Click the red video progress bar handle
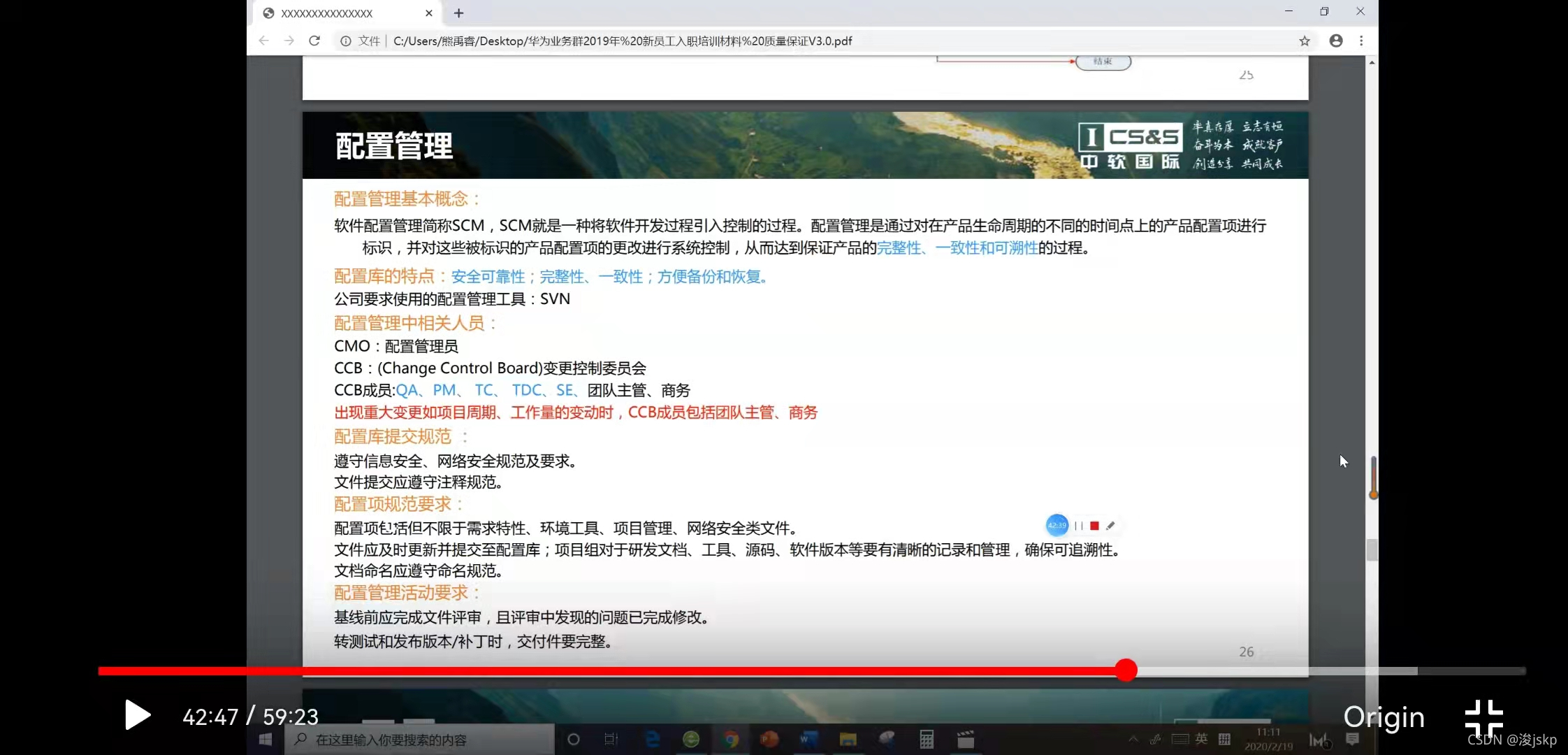Viewport: 1568px width, 755px height. point(1126,670)
